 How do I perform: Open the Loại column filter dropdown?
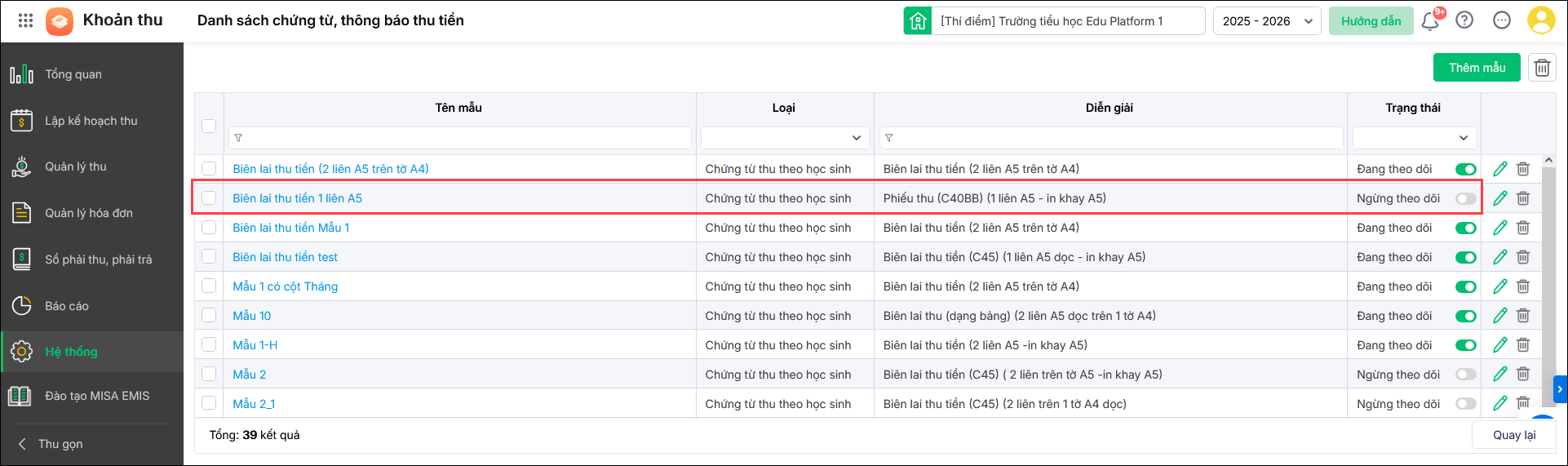tap(784, 138)
